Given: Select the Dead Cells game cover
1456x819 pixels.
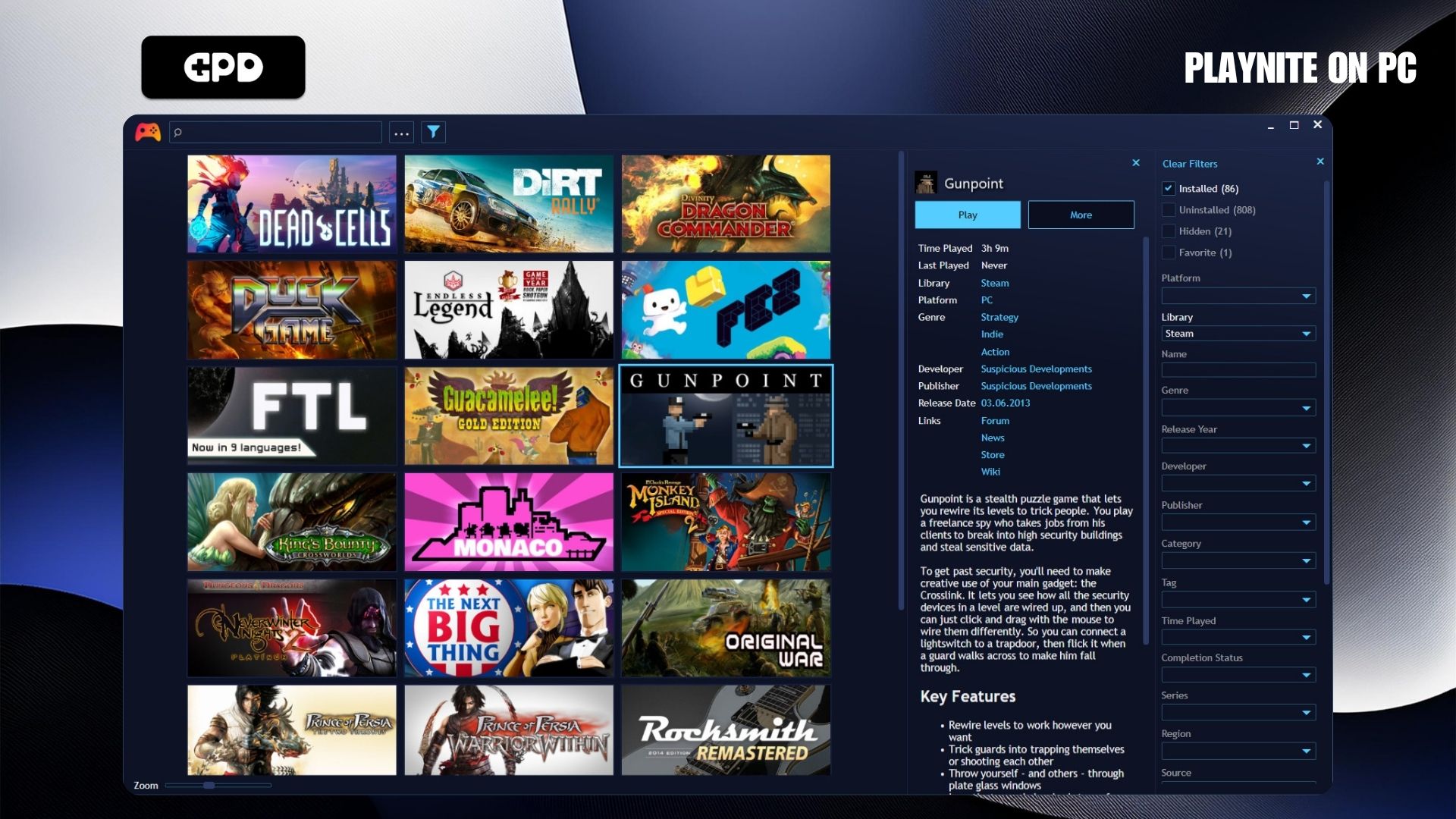Looking at the screenshot, I should [292, 204].
